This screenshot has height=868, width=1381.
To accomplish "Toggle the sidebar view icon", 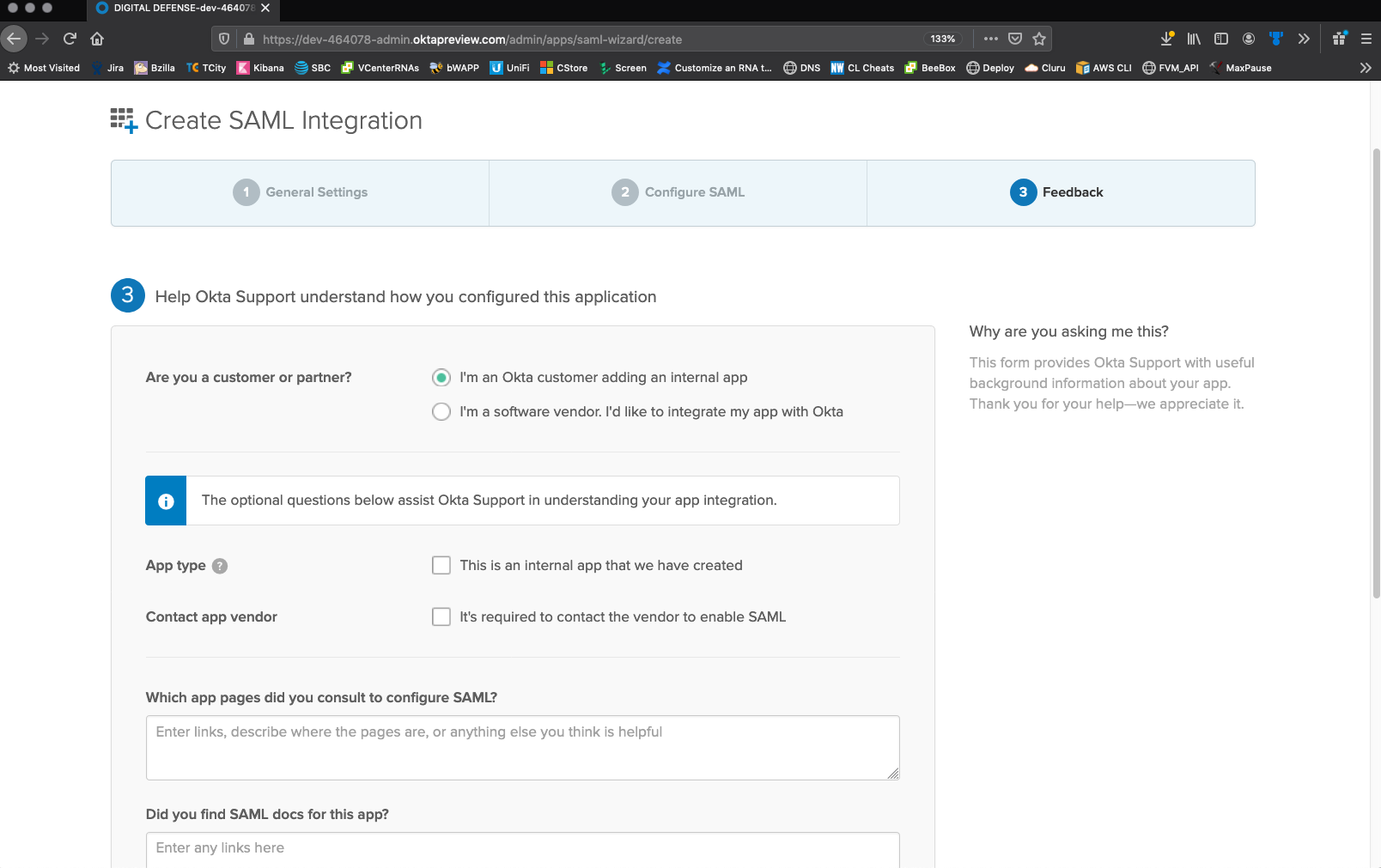I will 1221,39.
